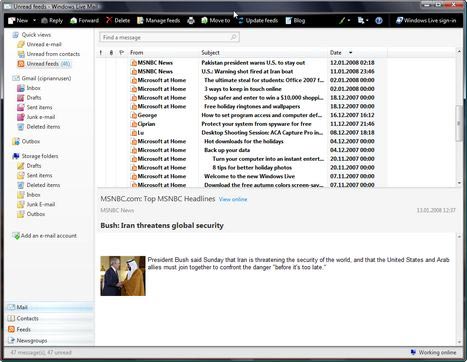Sort by the flag column header
The height and width of the screenshot is (362, 467).
(x=122, y=53)
